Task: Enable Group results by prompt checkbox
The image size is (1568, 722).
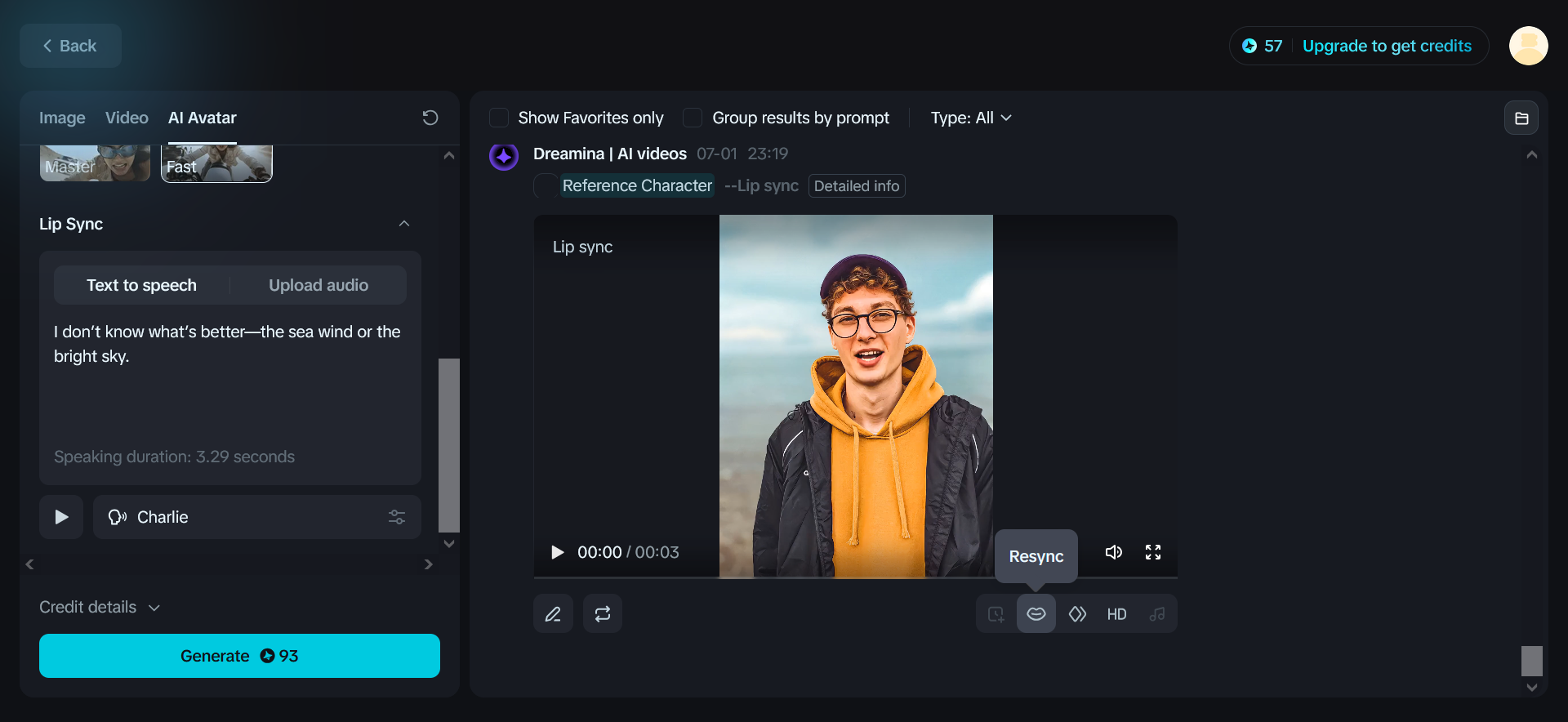Action: 693,118
